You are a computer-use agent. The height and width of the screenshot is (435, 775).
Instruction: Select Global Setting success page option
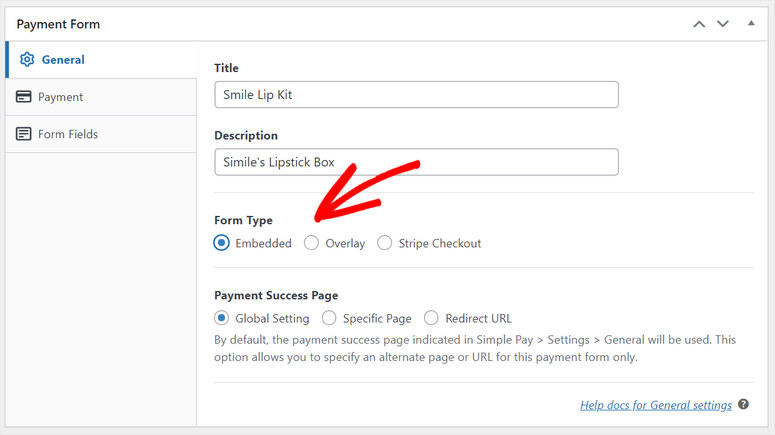coord(222,318)
